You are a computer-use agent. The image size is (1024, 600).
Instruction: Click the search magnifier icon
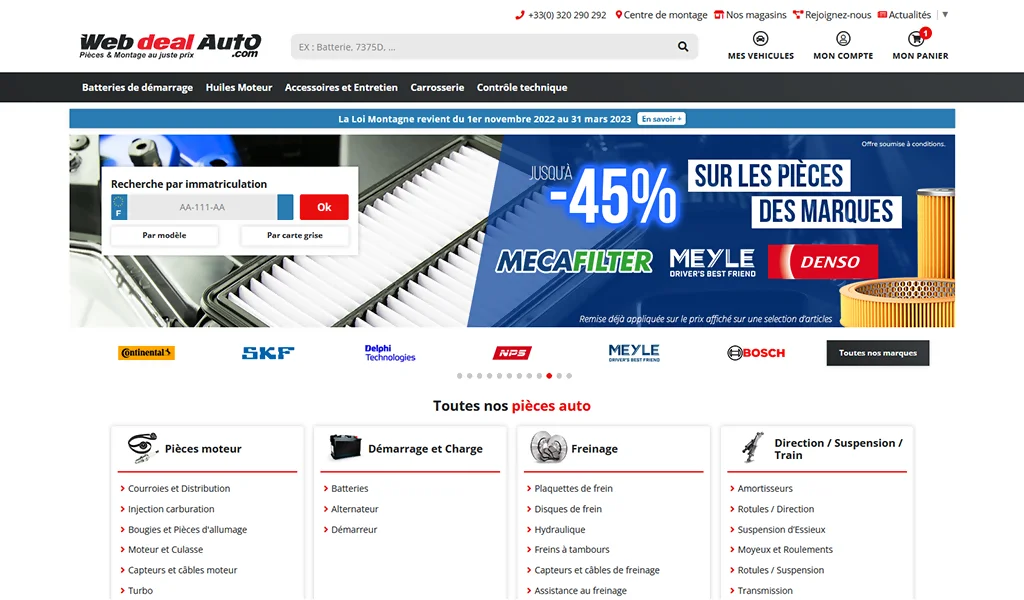683,46
